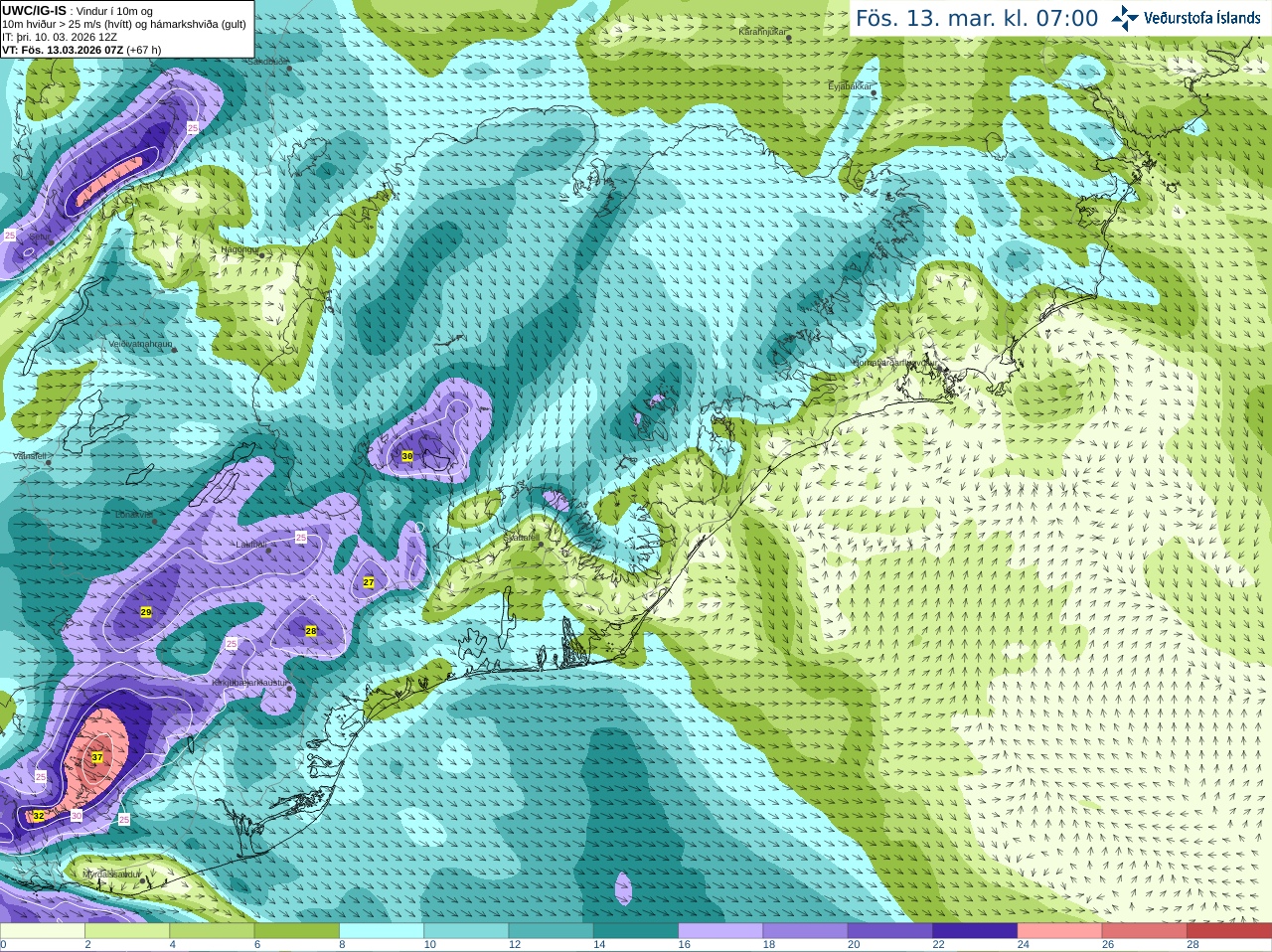This screenshot has width=1272, height=952.
Task: Click the 'UWC/IG-IS' model title text
Action: pyautogui.click(x=34, y=10)
